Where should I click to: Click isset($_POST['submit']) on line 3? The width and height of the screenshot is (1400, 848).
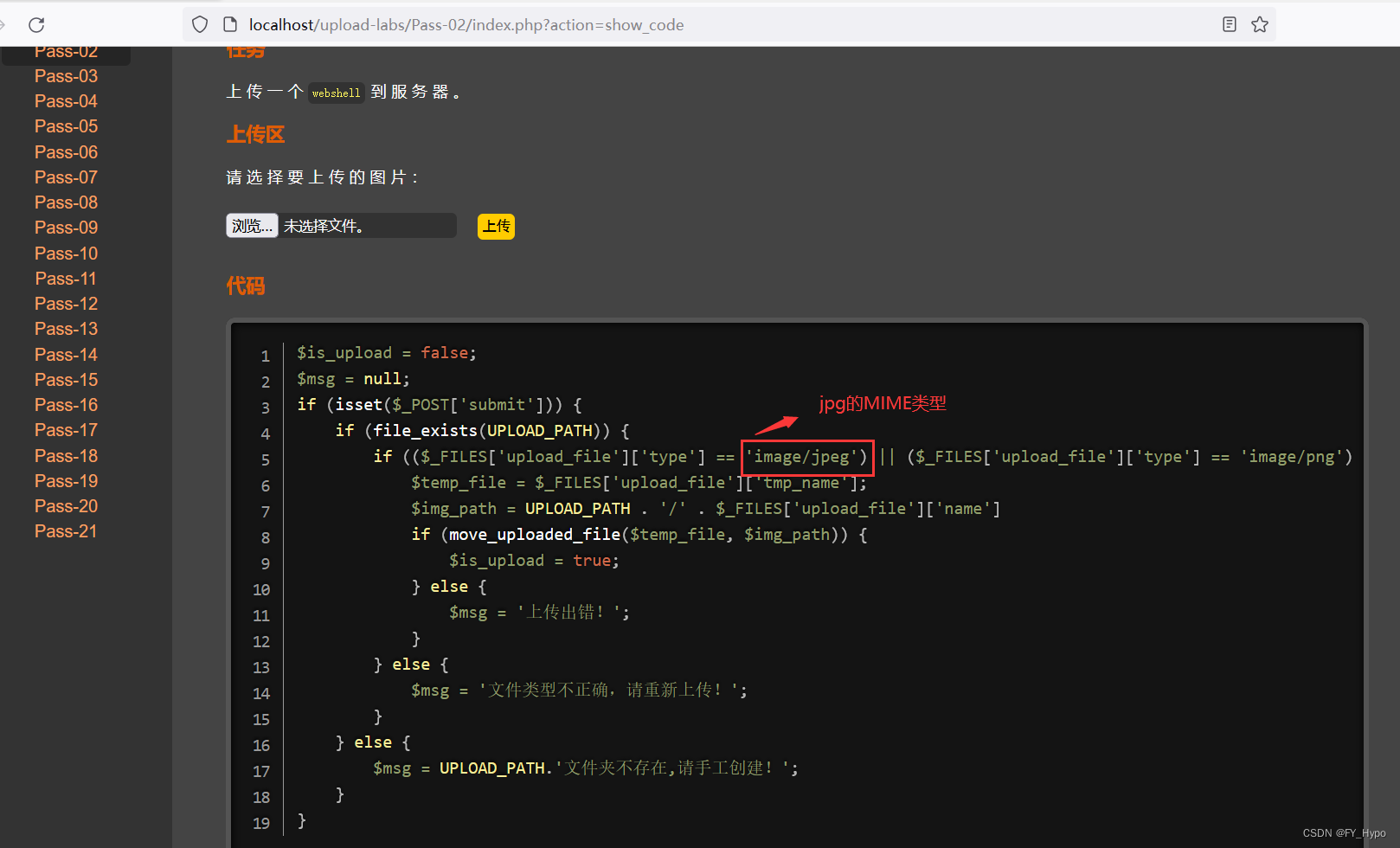click(x=445, y=405)
